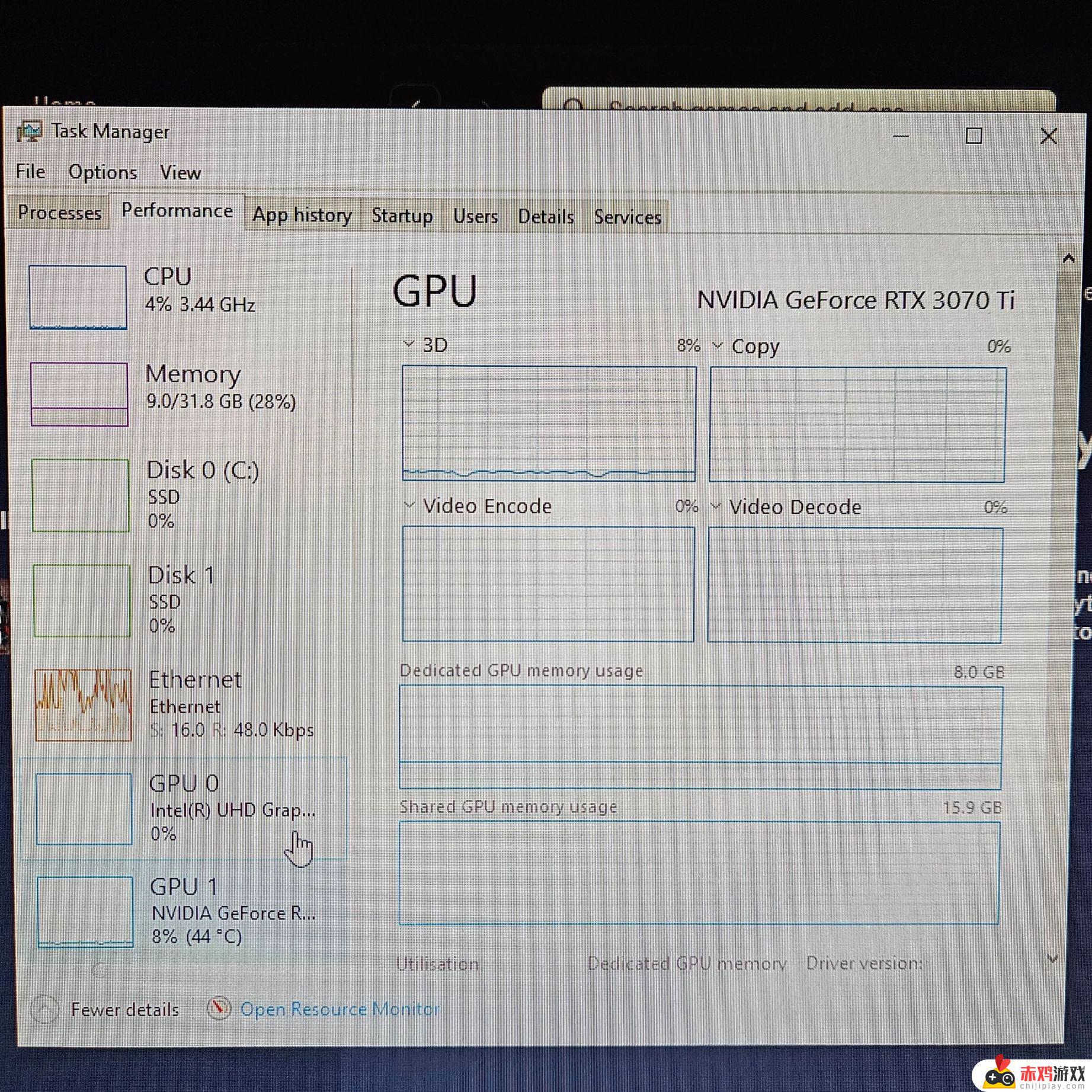Click the Resource Monitor gauge icon
Screen dimensions: 1092x1092
(x=219, y=1008)
